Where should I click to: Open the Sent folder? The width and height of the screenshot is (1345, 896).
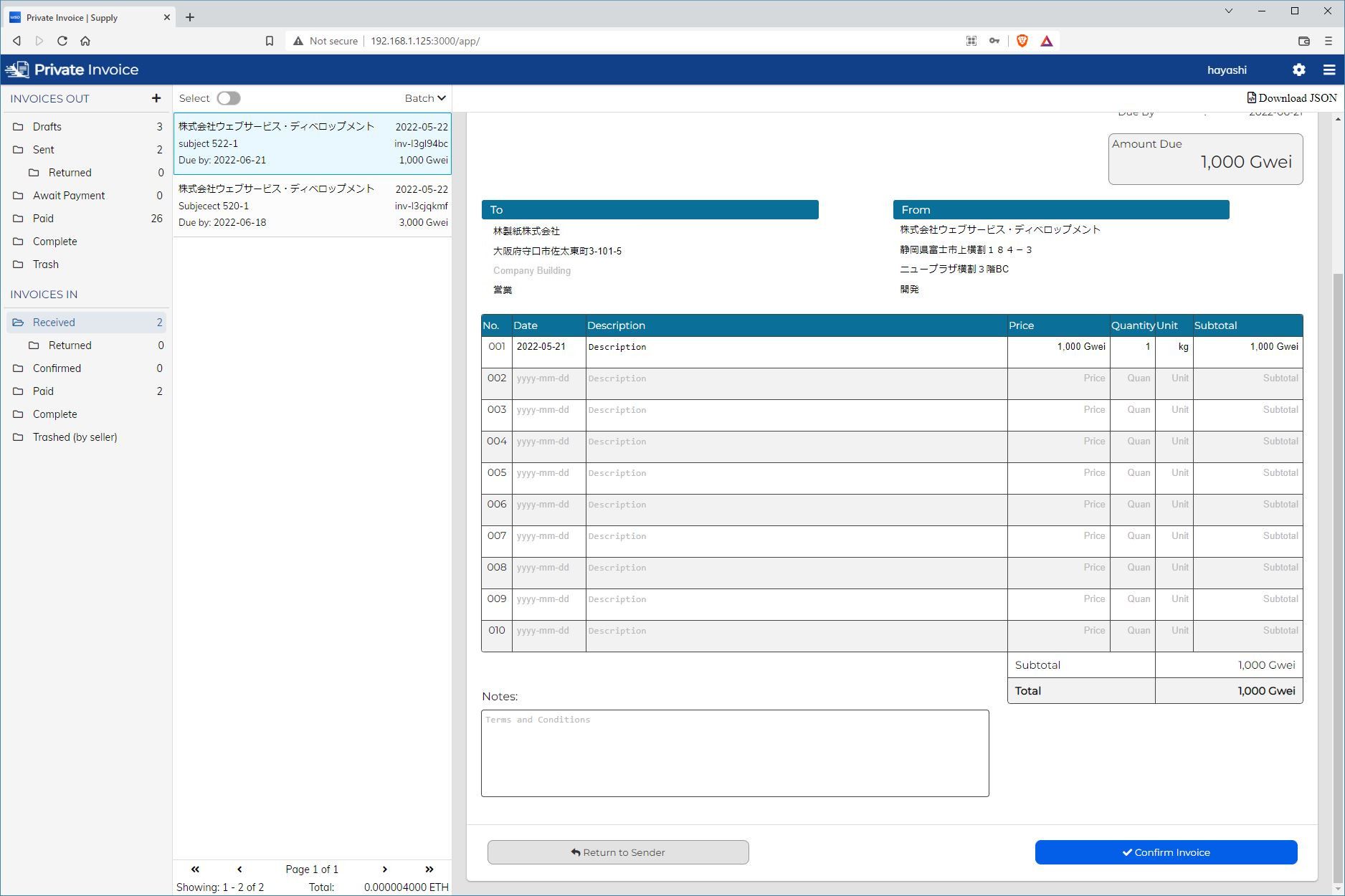click(87, 150)
